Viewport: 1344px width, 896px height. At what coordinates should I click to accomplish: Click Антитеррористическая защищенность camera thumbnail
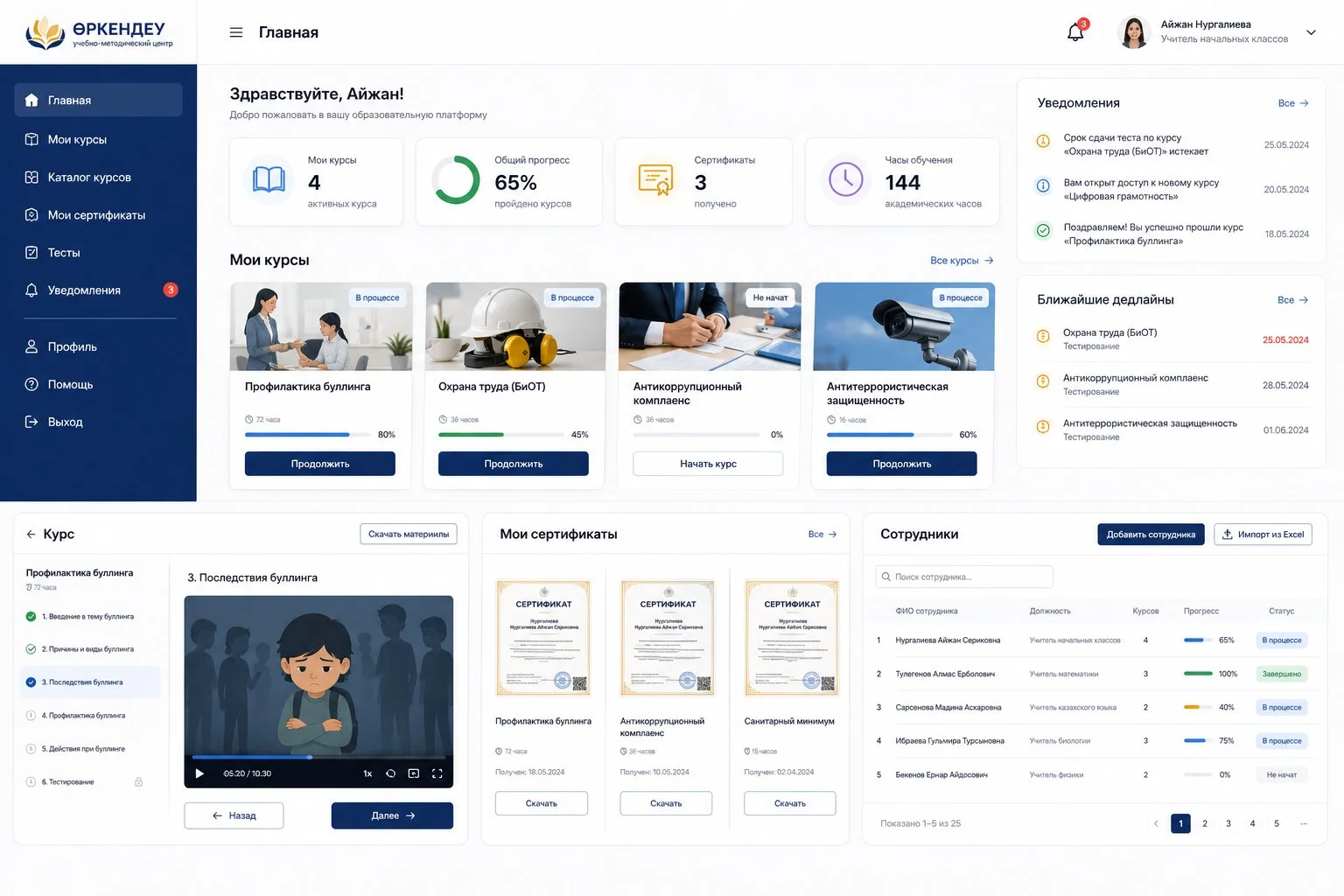pyautogui.click(x=904, y=326)
